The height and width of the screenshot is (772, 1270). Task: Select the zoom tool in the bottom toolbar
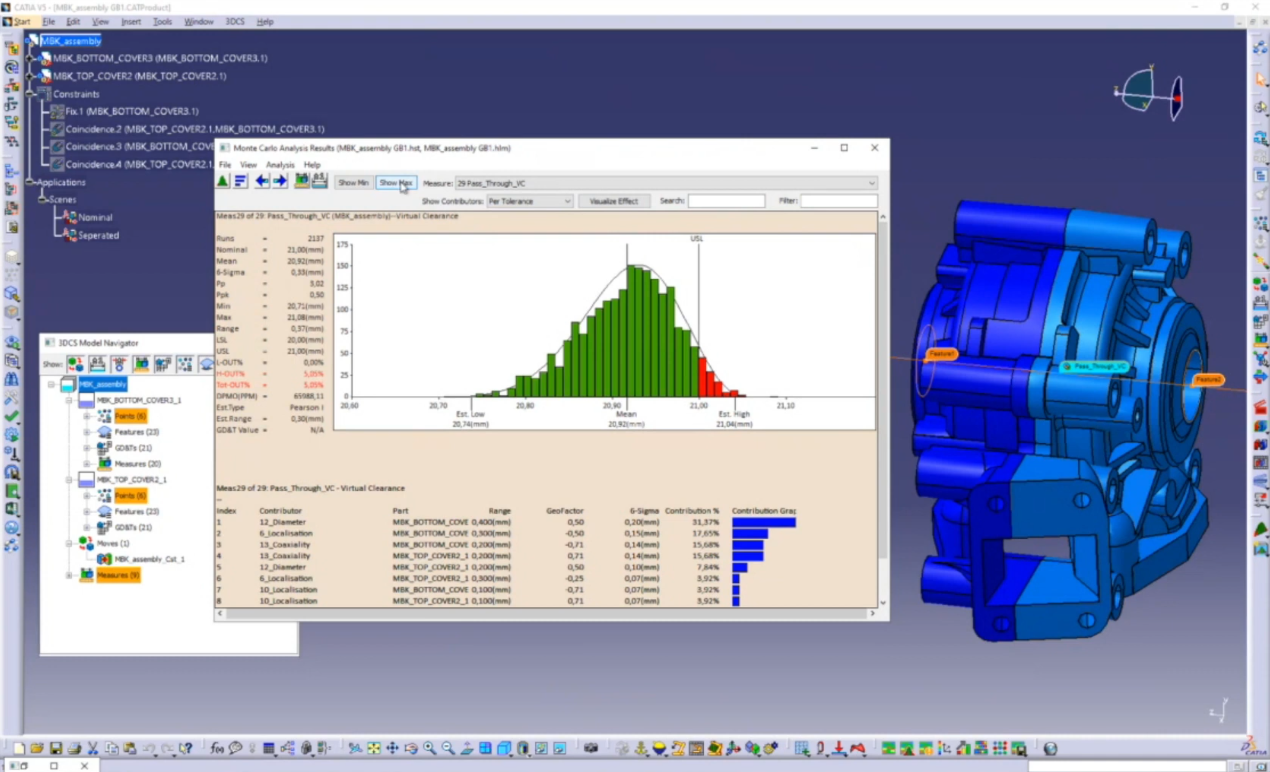(428, 747)
